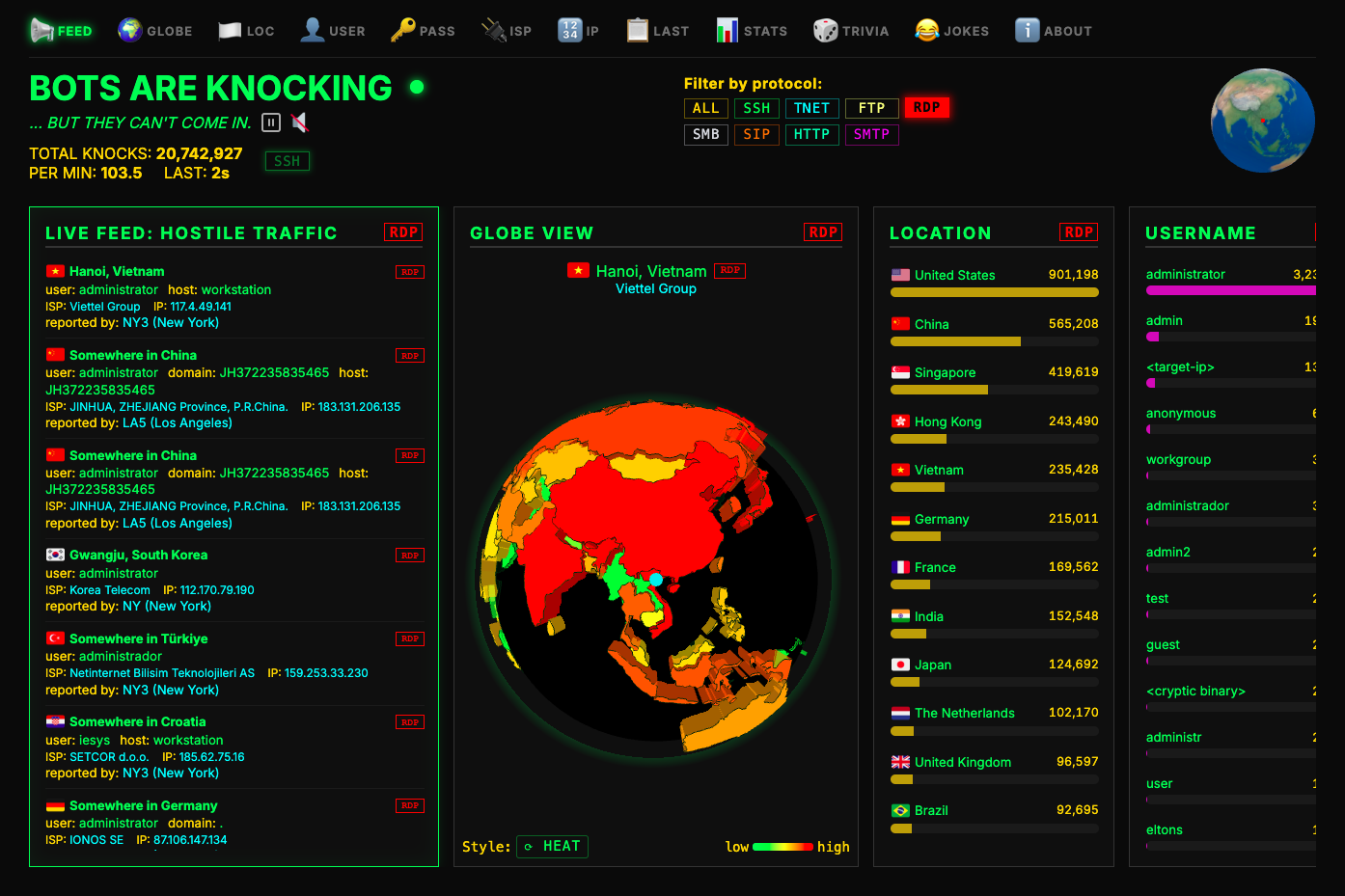This screenshot has width=1345, height=896.
Task: Filter traffic by SSH protocol
Action: tap(756, 108)
